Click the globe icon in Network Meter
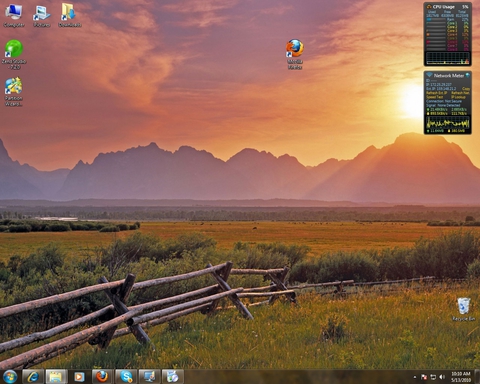Viewport: 480px width, 384px height. coord(468,75)
